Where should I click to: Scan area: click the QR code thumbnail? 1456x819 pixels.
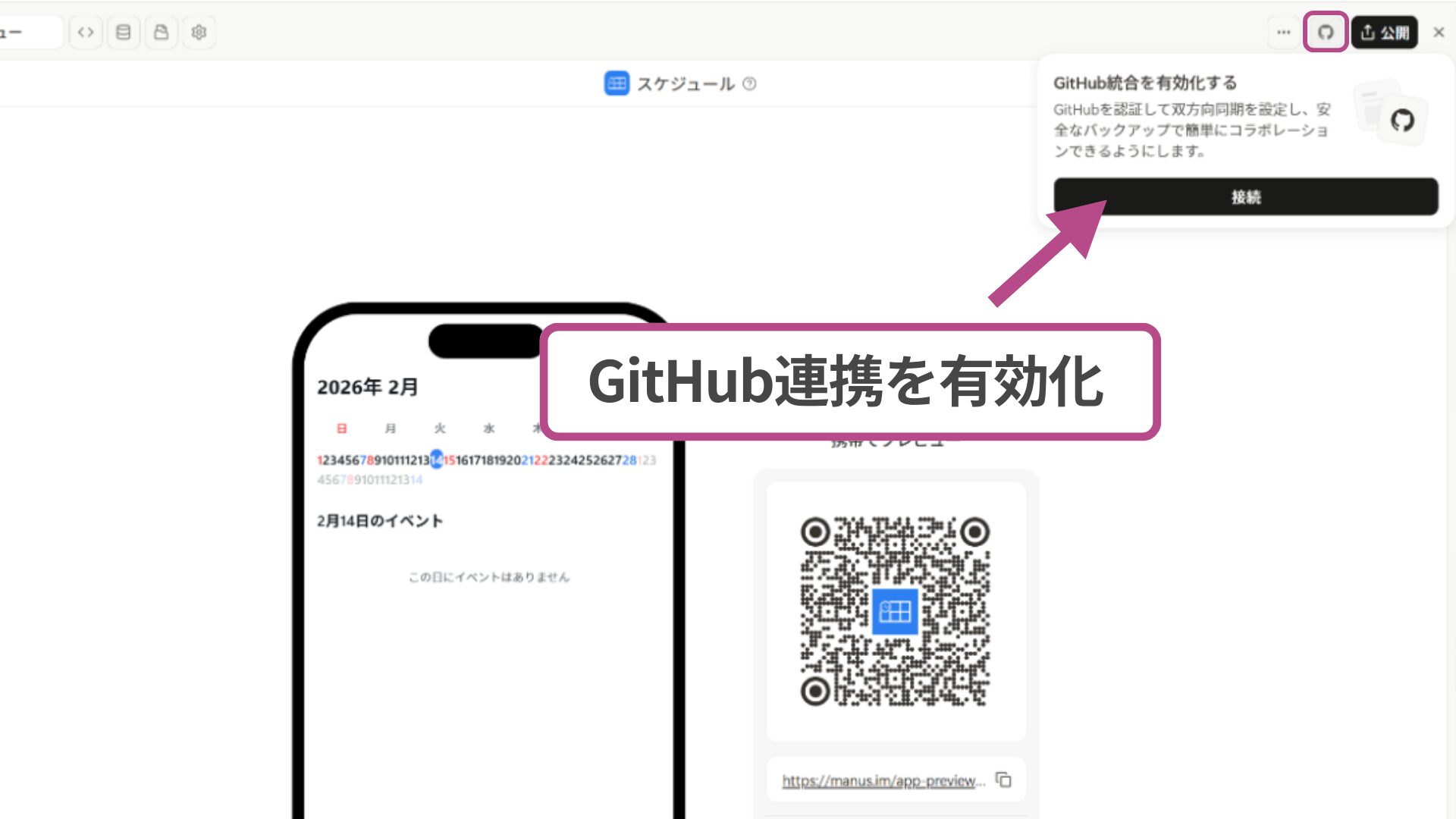[896, 612]
